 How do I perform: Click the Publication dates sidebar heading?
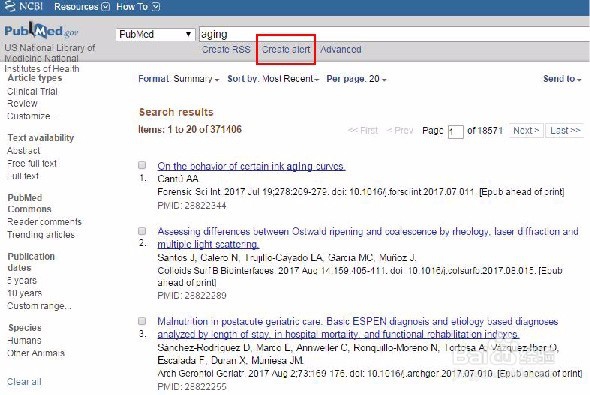click(x=31, y=262)
